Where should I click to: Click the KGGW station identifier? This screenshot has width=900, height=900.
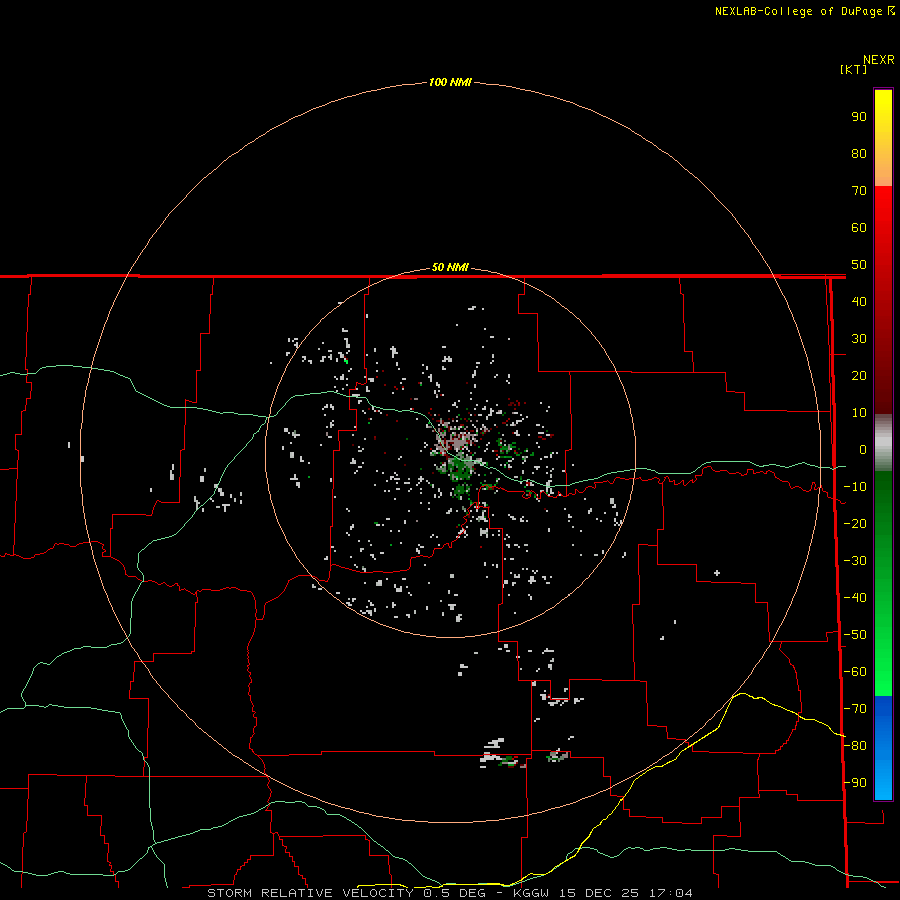pos(531,893)
